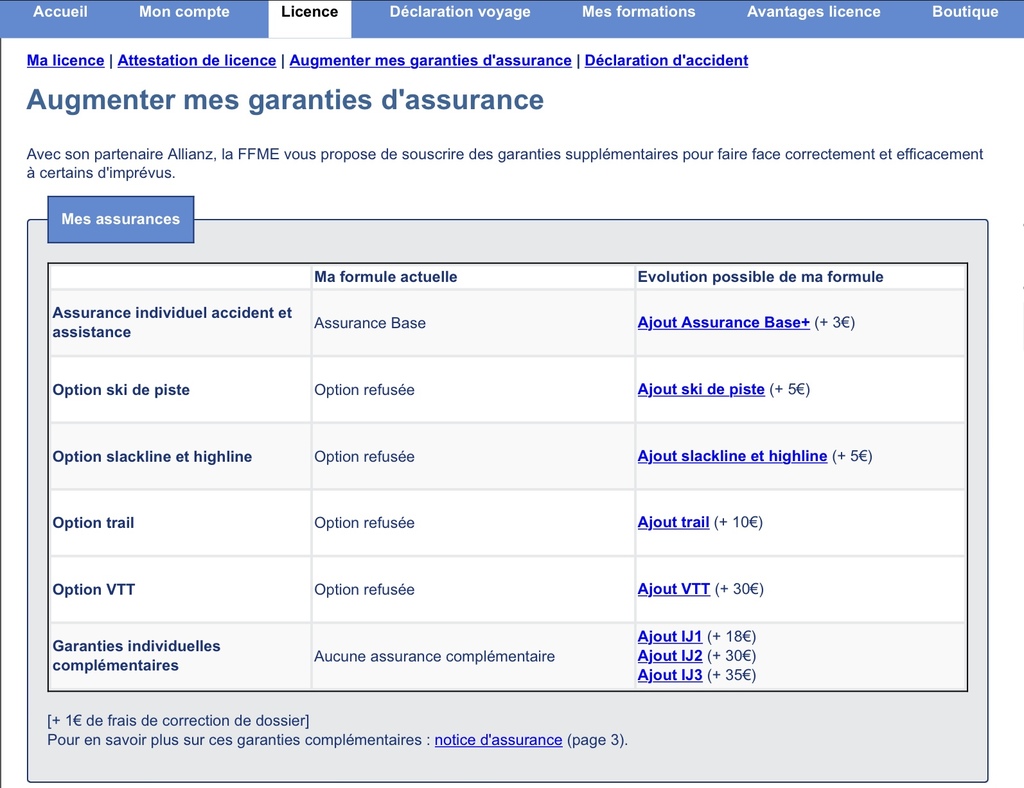
Task: Click 'Option ski de piste' row label
Action: pyautogui.click(x=121, y=390)
